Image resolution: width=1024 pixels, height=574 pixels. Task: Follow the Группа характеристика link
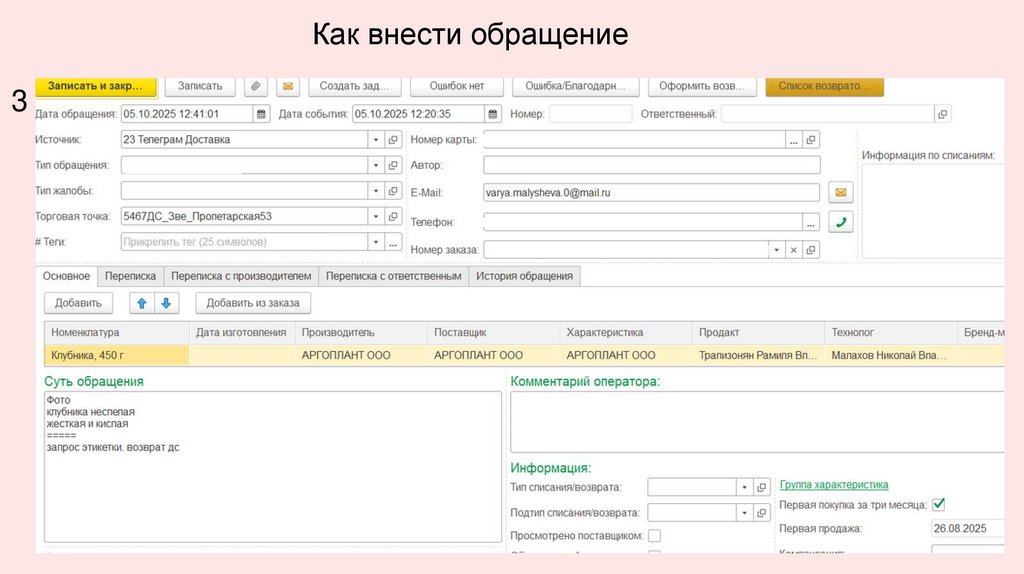click(833, 485)
